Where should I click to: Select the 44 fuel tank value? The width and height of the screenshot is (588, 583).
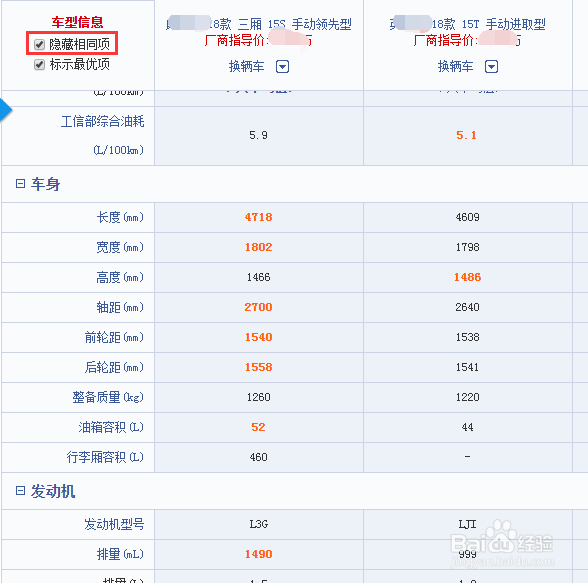tap(467, 427)
